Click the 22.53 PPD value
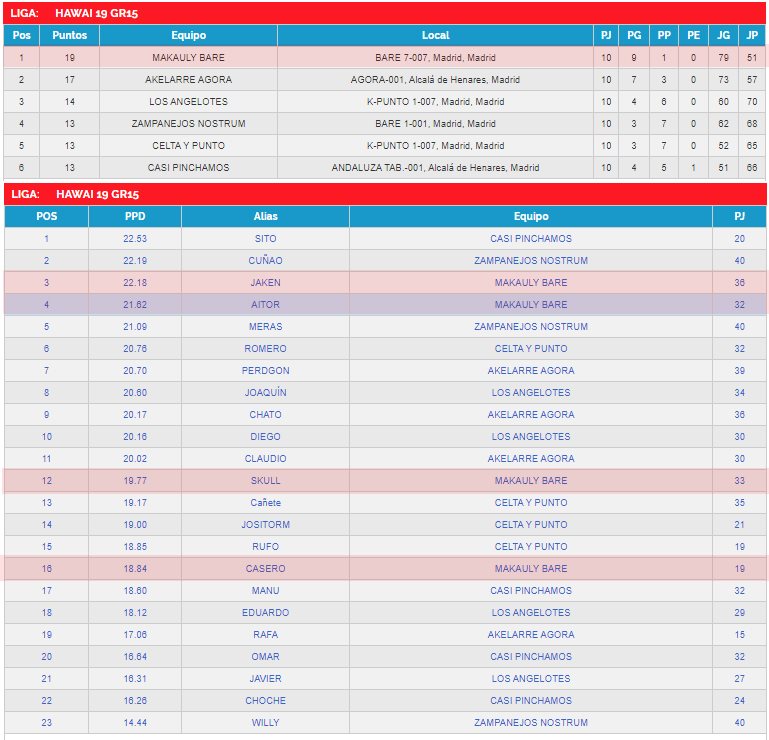This screenshot has height=740, width=769. [x=135, y=238]
